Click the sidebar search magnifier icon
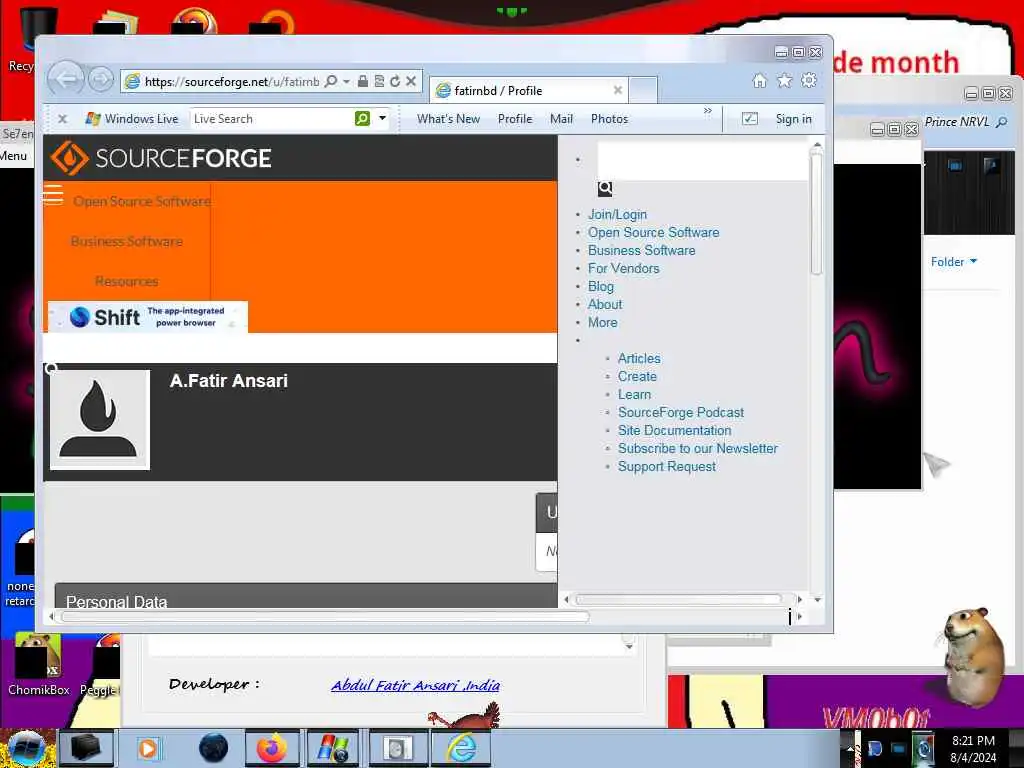The height and width of the screenshot is (768, 1024). tap(605, 189)
